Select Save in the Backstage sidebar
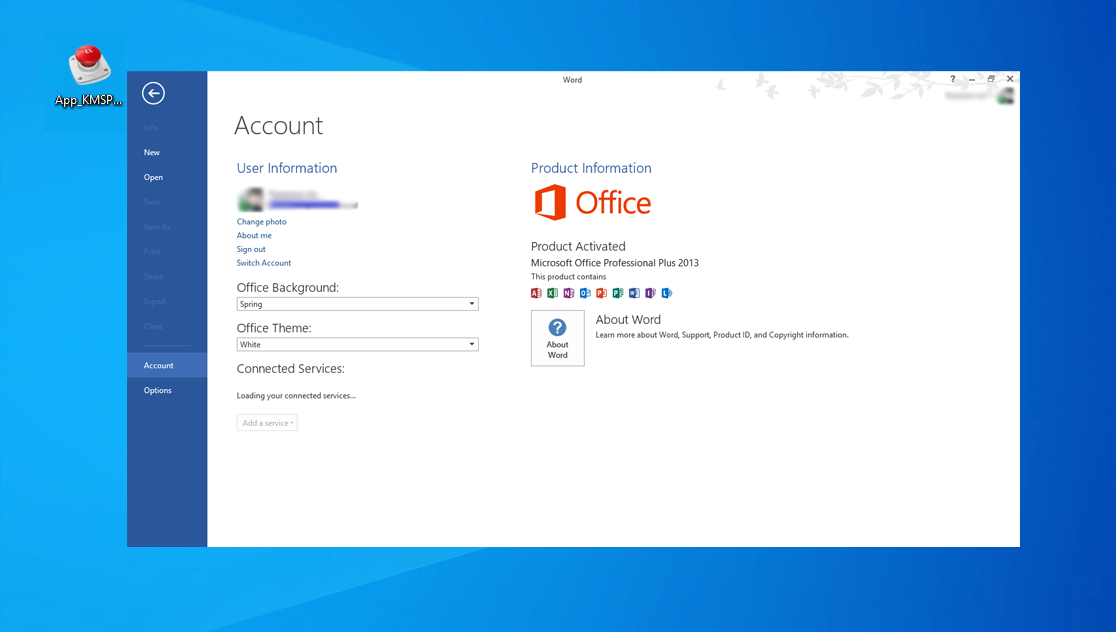Image resolution: width=1116 pixels, height=632 pixels. [152, 202]
